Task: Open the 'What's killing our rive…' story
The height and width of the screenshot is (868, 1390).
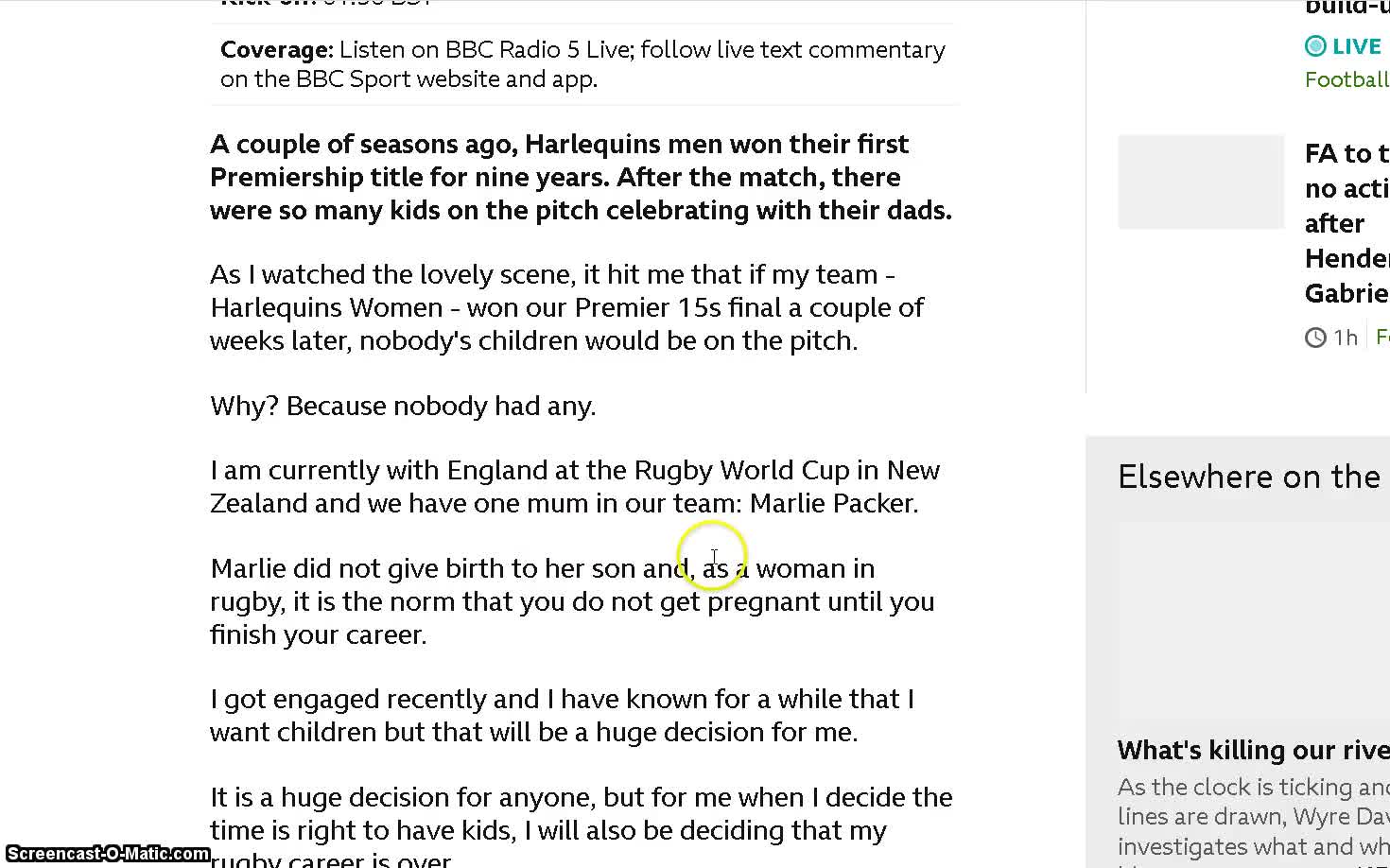Action: pyautogui.click(x=1253, y=750)
